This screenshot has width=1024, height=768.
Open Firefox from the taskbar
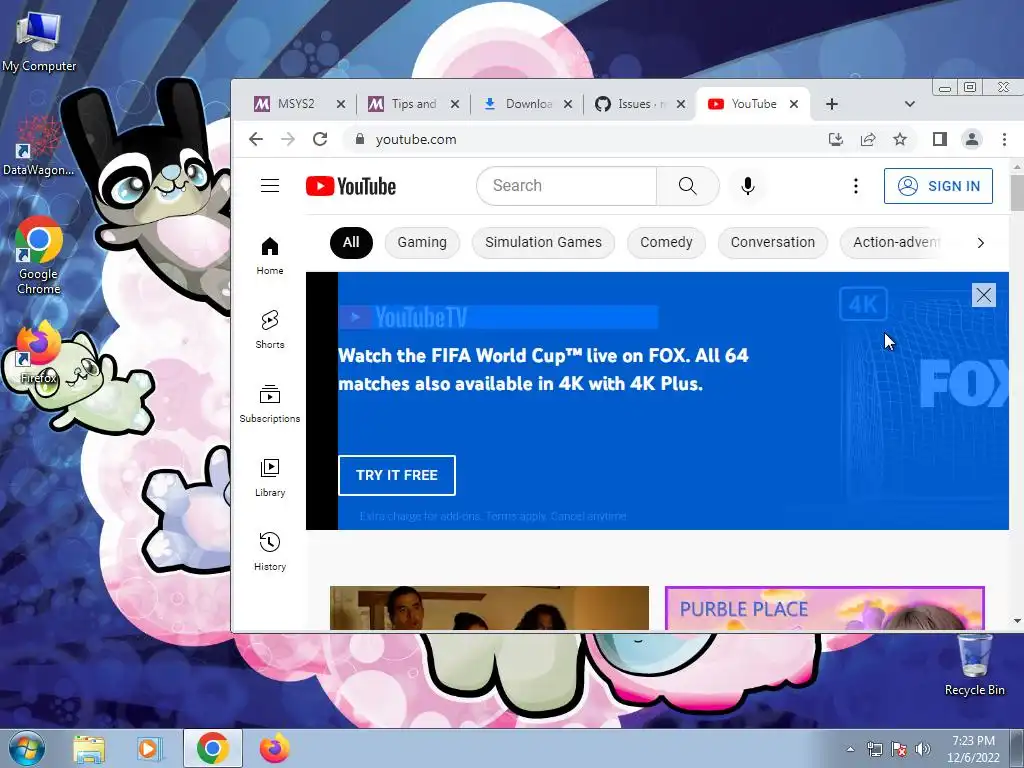pyautogui.click(x=274, y=748)
